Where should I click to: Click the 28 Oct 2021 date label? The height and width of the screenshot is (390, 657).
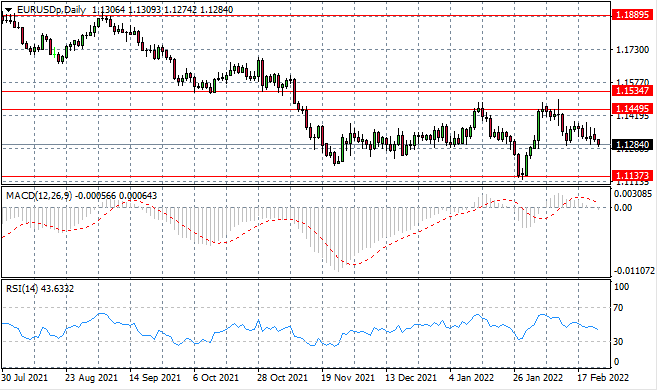click(x=282, y=377)
